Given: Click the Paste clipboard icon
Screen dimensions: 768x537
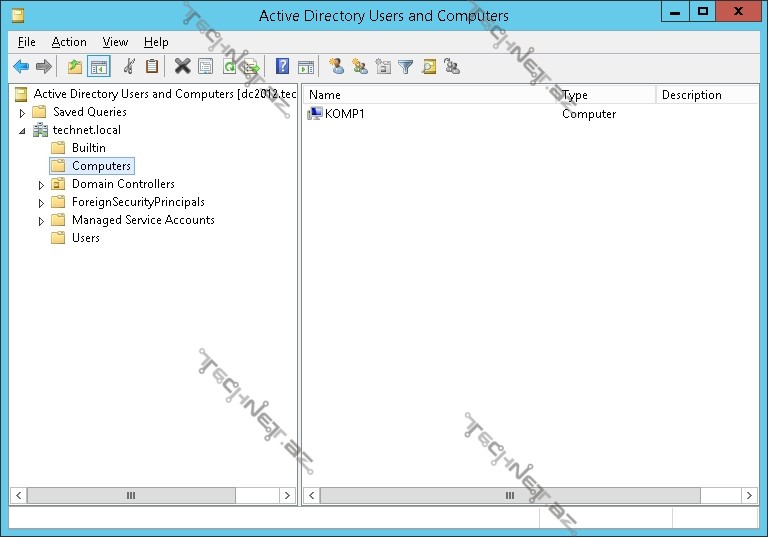Looking at the screenshot, I should click(x=152, y=67).
